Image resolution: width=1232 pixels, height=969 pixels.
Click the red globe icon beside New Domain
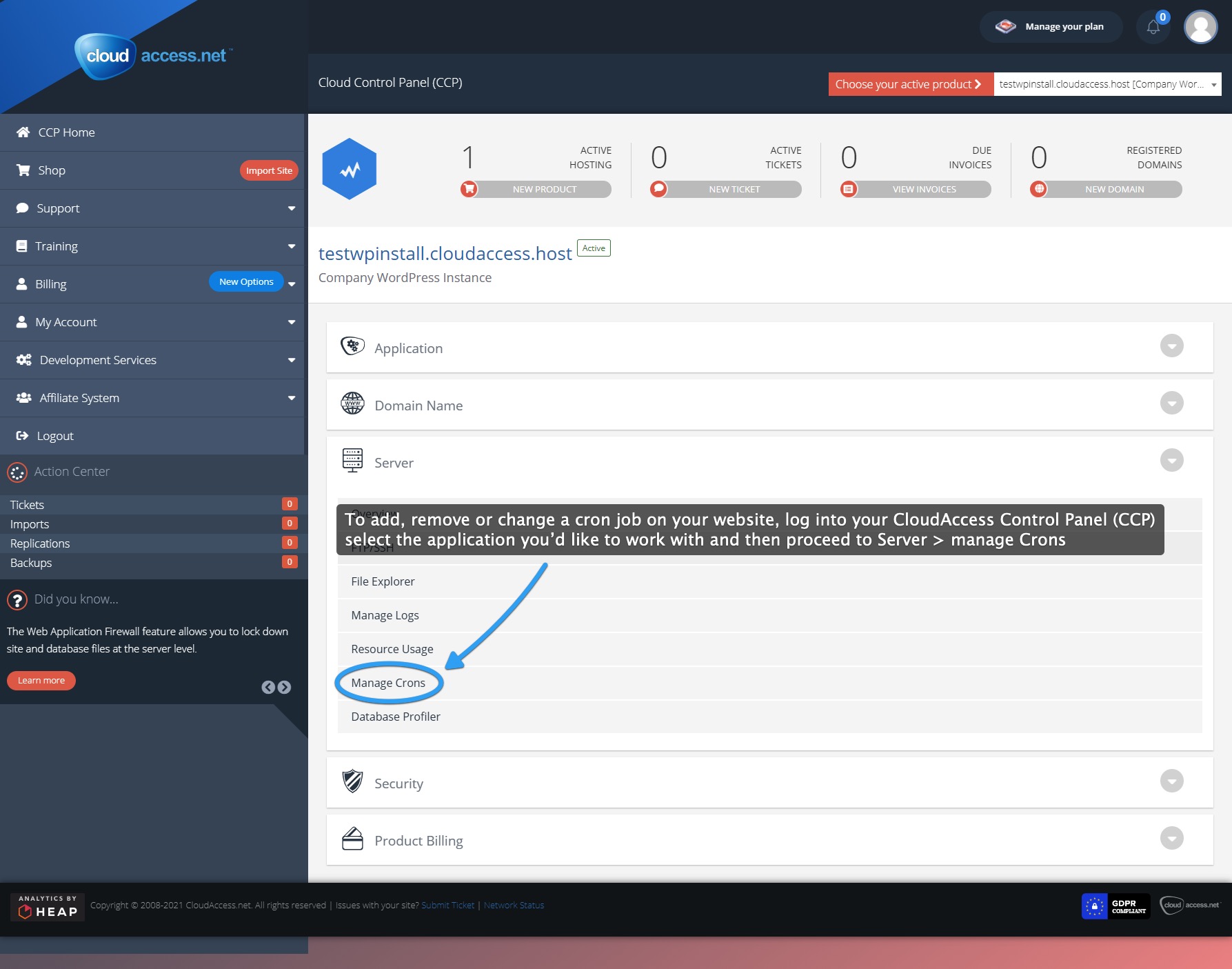click(1038, 189)
